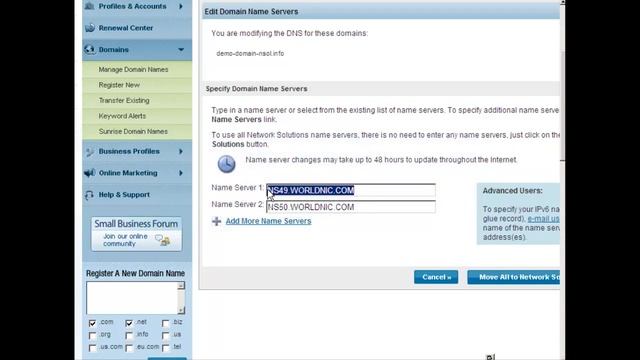The width and height of the screenshot is (640, 360).
Task: Enable the .eu.com checkbox
Action: (x=129, y=348)
